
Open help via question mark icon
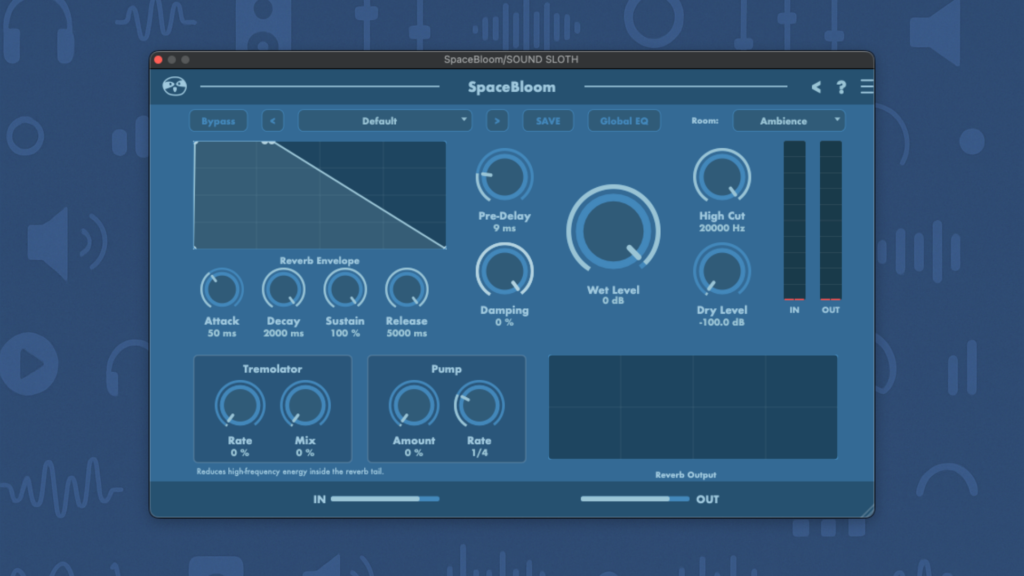click(x=841, y=87)
